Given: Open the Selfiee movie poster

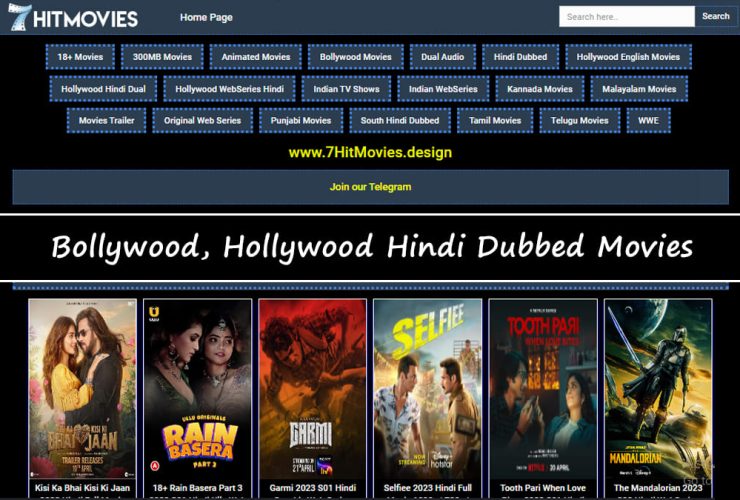Looking at the screenshot, I should pyautogui.click(x=428, y=389).
